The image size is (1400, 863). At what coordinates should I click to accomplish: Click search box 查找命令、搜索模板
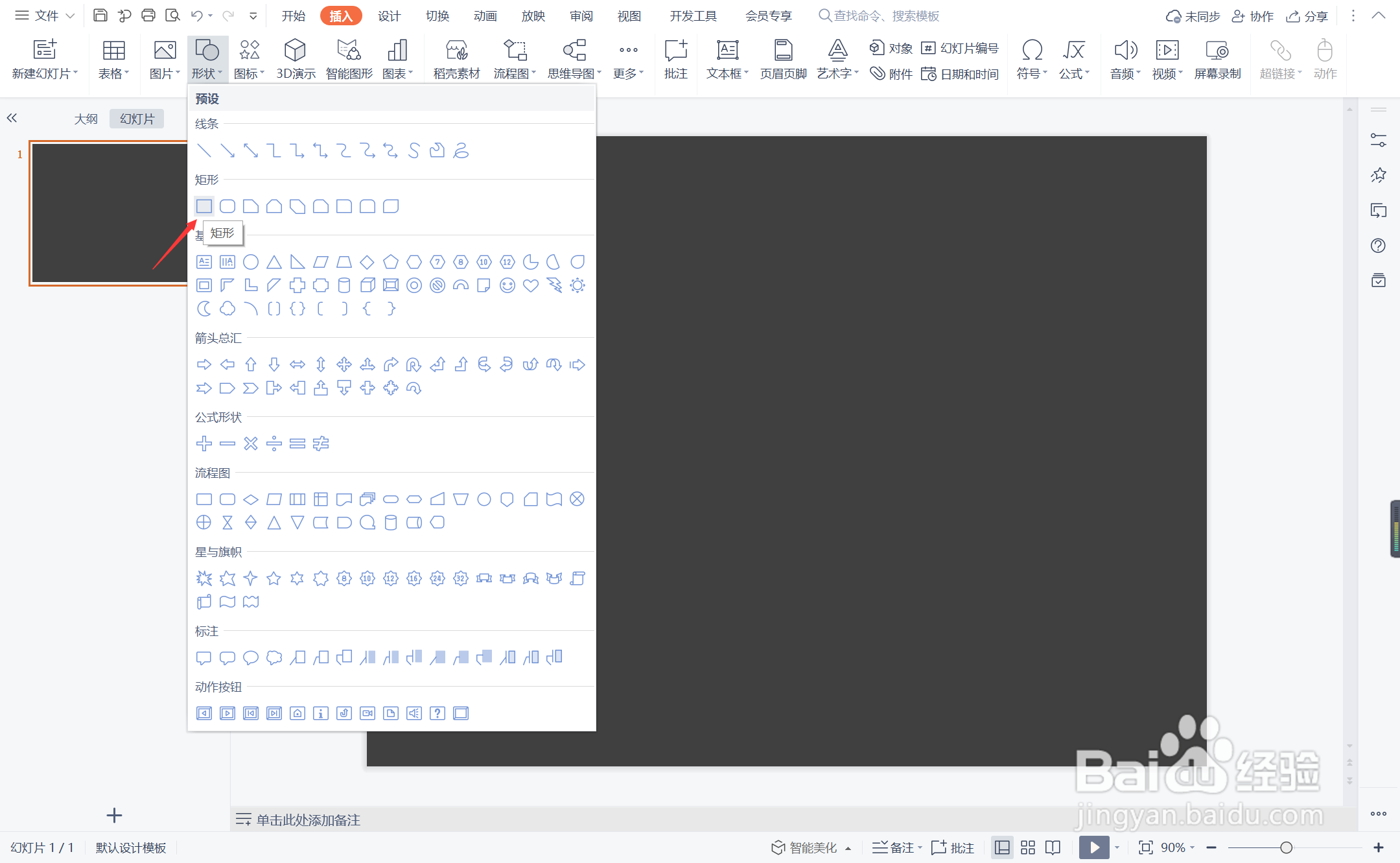(x=879, y=16)
